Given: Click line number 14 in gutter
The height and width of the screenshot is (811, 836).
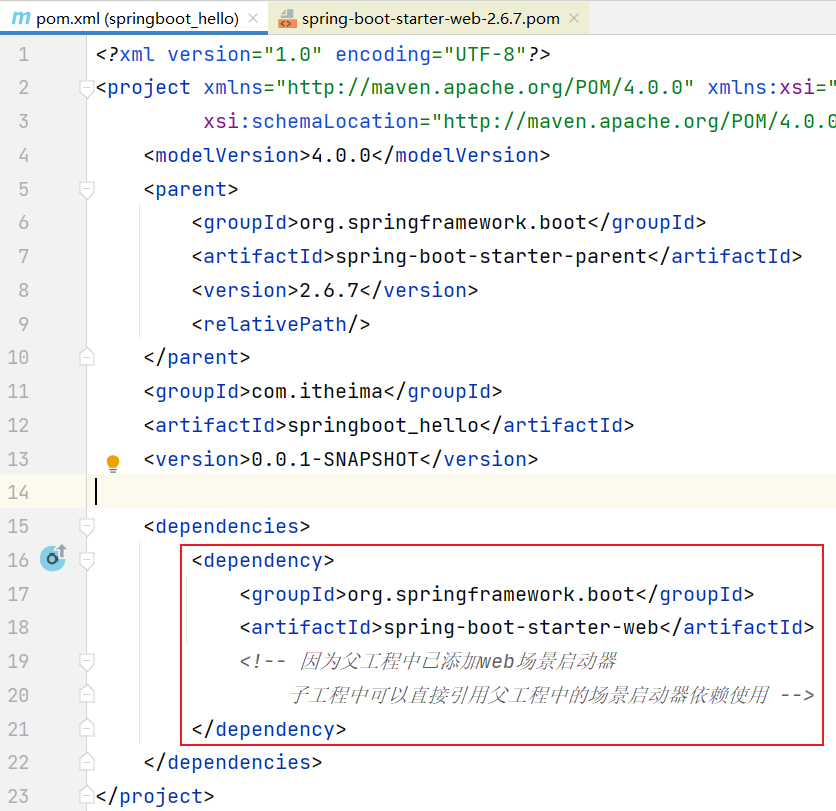Looking at the screenshot, I should click(x=18, y=492).
